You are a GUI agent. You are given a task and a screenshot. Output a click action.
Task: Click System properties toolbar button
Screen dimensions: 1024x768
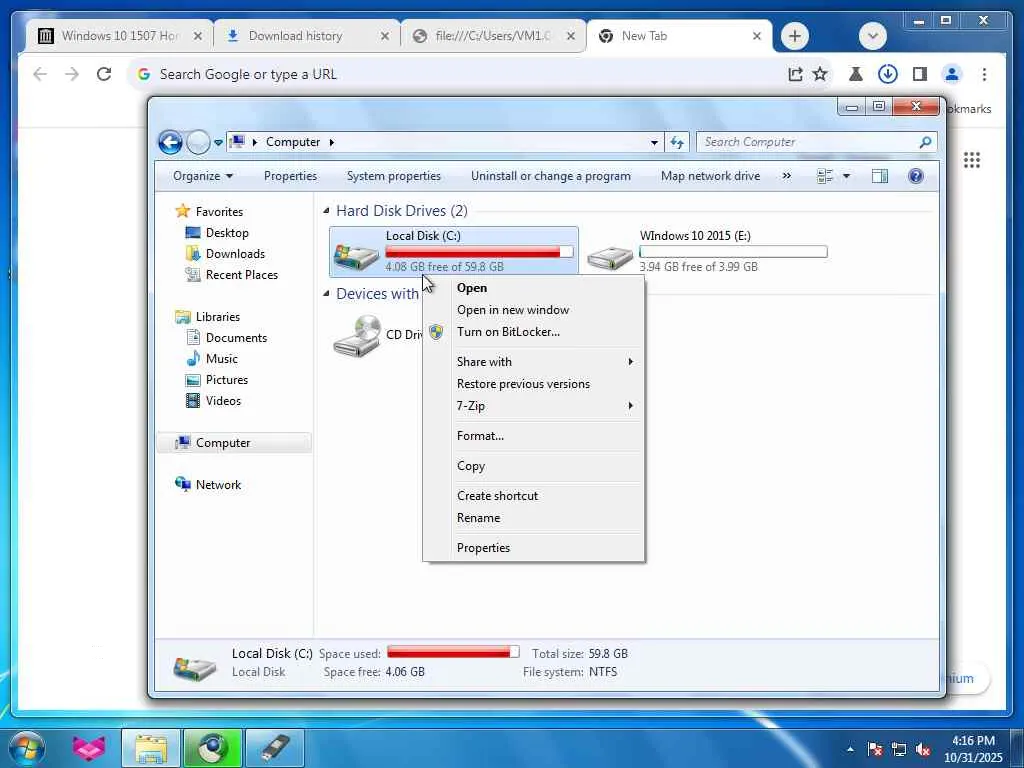click(394, 176)
